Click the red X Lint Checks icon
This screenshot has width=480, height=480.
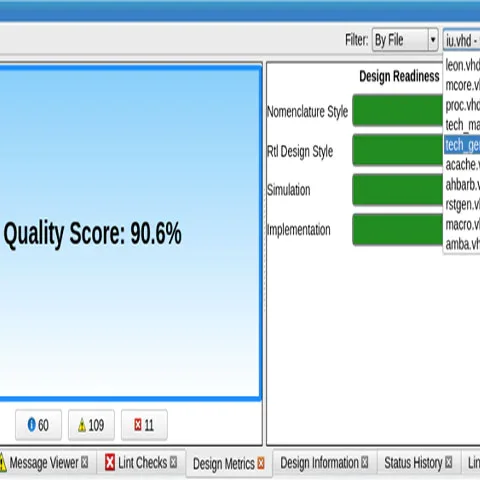[110, 462]
